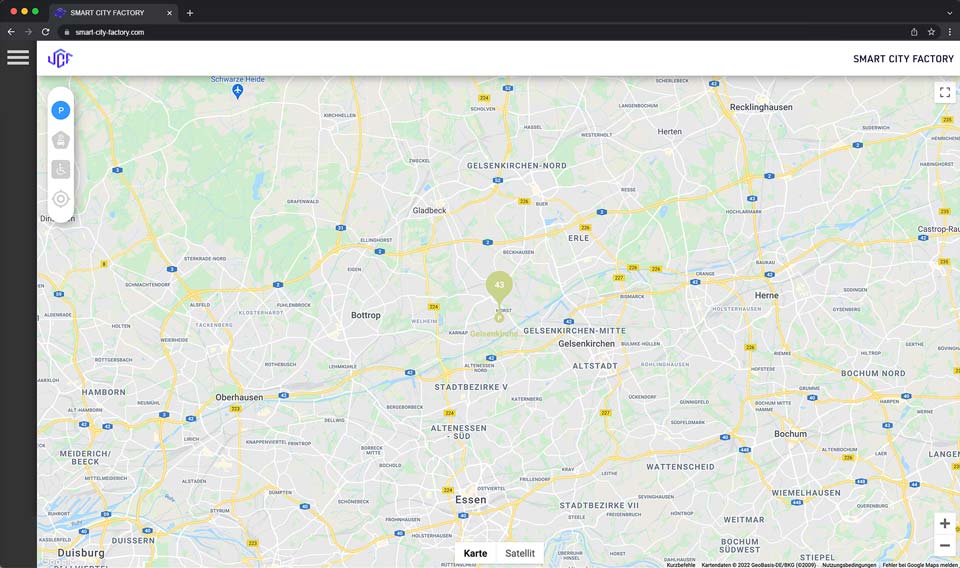Click the Gladbeck city label
This screenshot has height=568, width=960.
429,211
